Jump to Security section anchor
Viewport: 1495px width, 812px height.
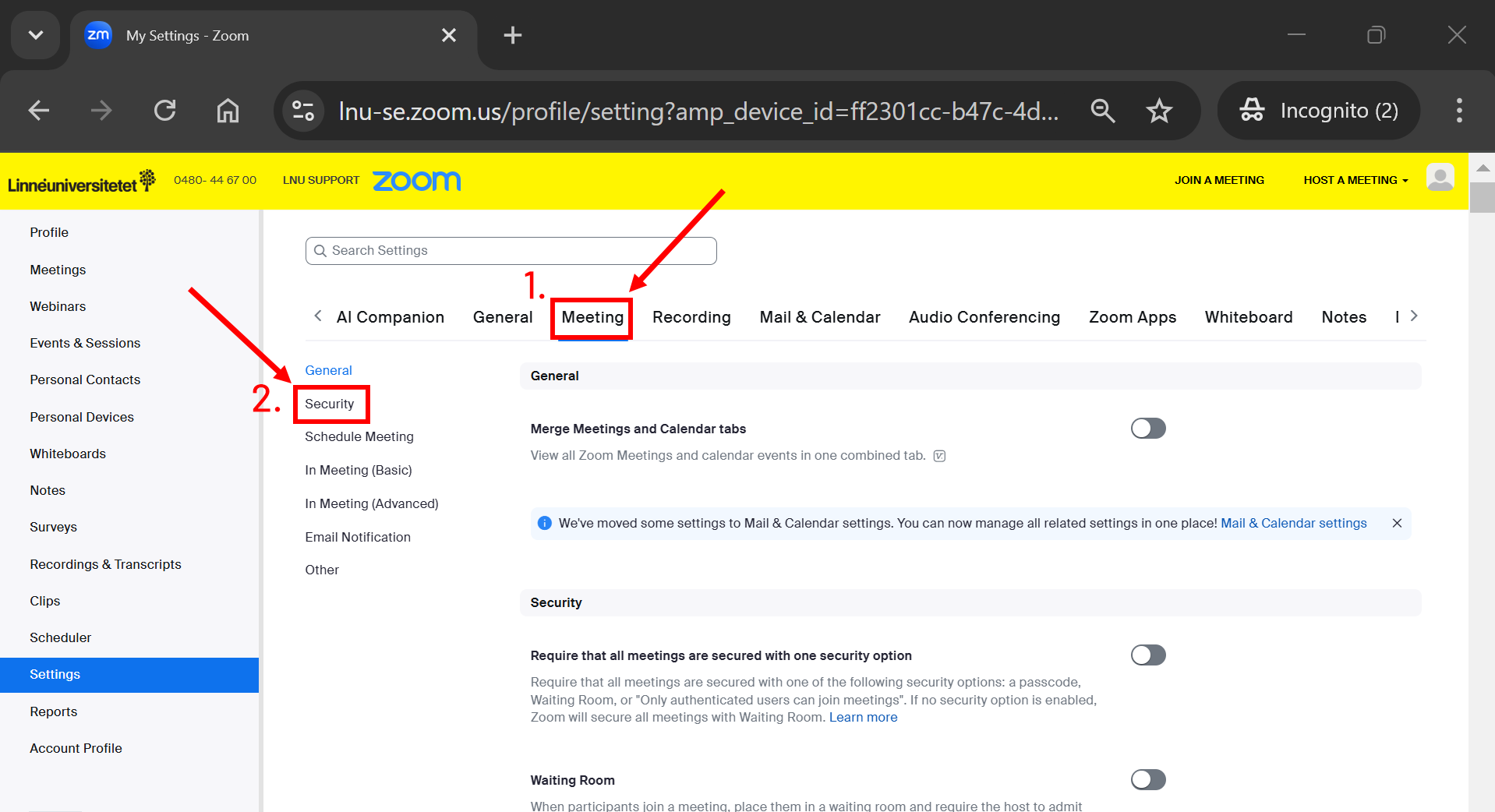click(x=329, y=404)
